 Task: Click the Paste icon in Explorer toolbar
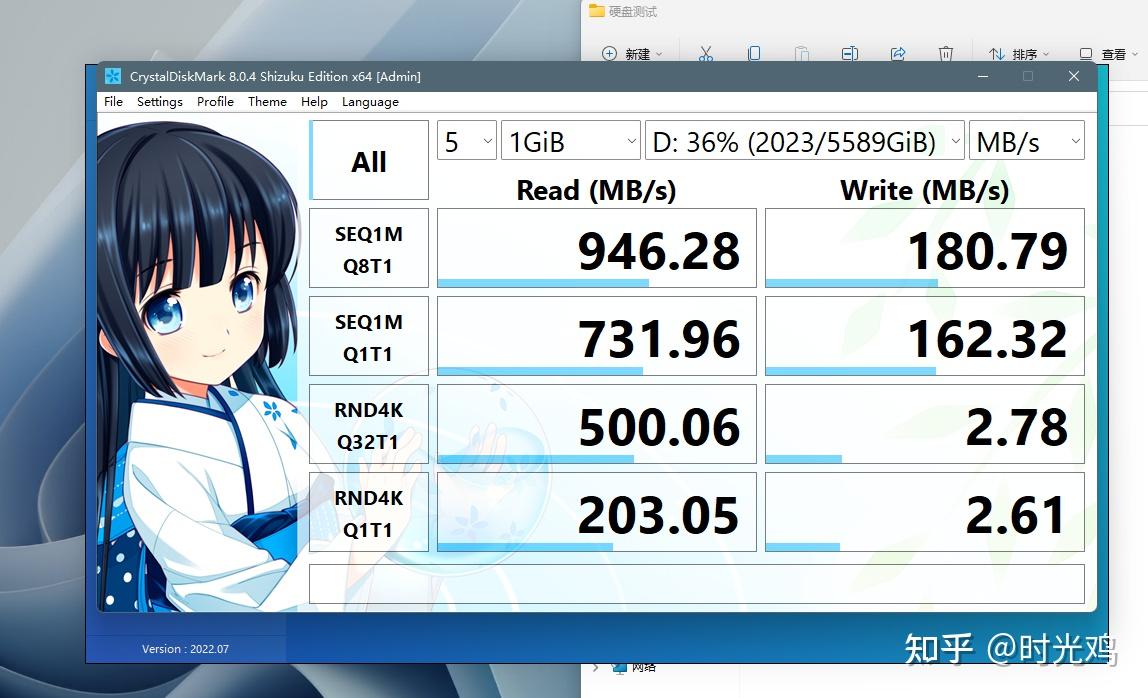[803, 53]
